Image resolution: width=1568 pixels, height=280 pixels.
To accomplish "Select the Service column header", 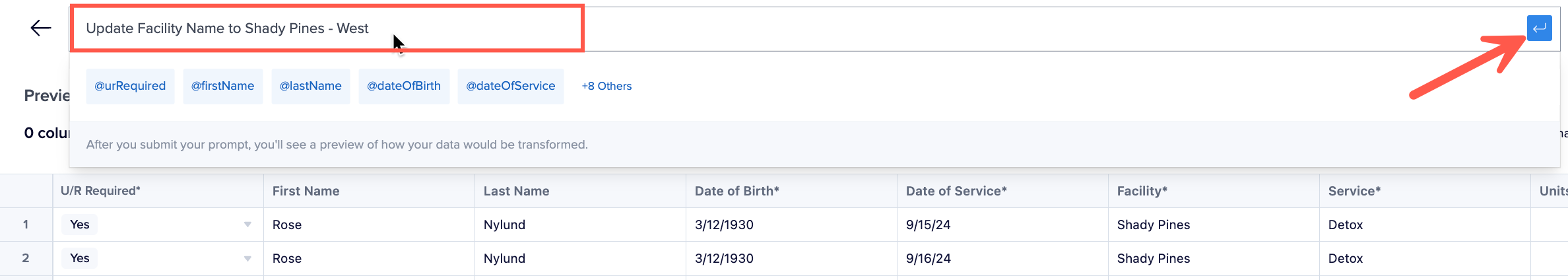I will (x=1425, y=191).
